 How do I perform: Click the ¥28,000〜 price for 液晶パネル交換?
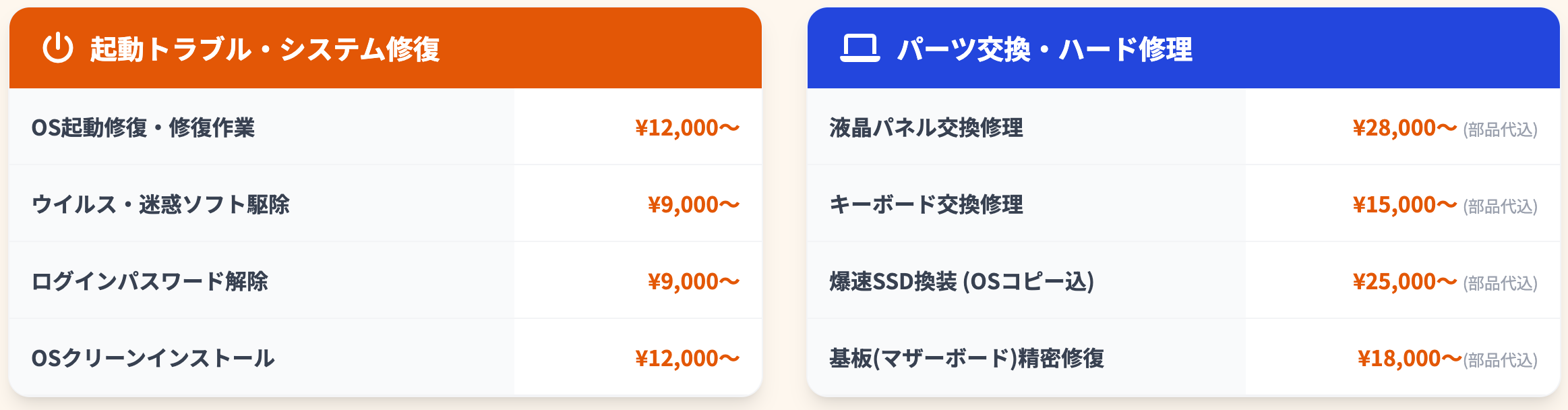click(1404, 127)
